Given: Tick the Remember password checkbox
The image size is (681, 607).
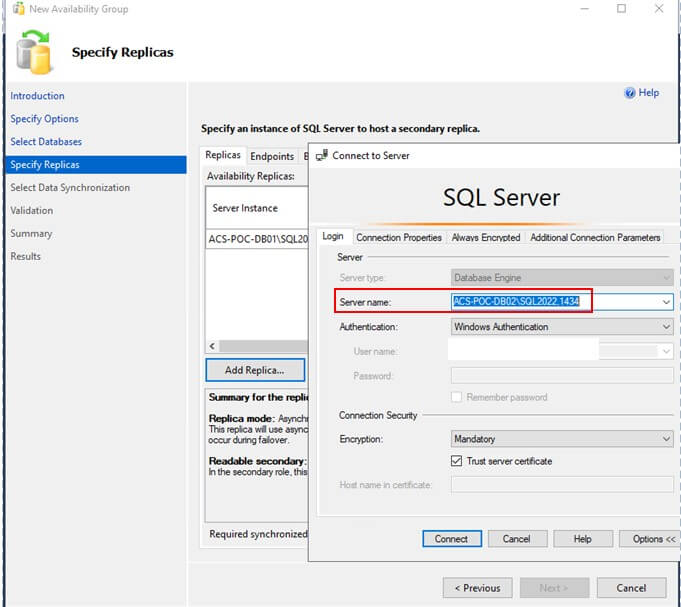Looking at the screenshot, I should (x=456, y=397).
